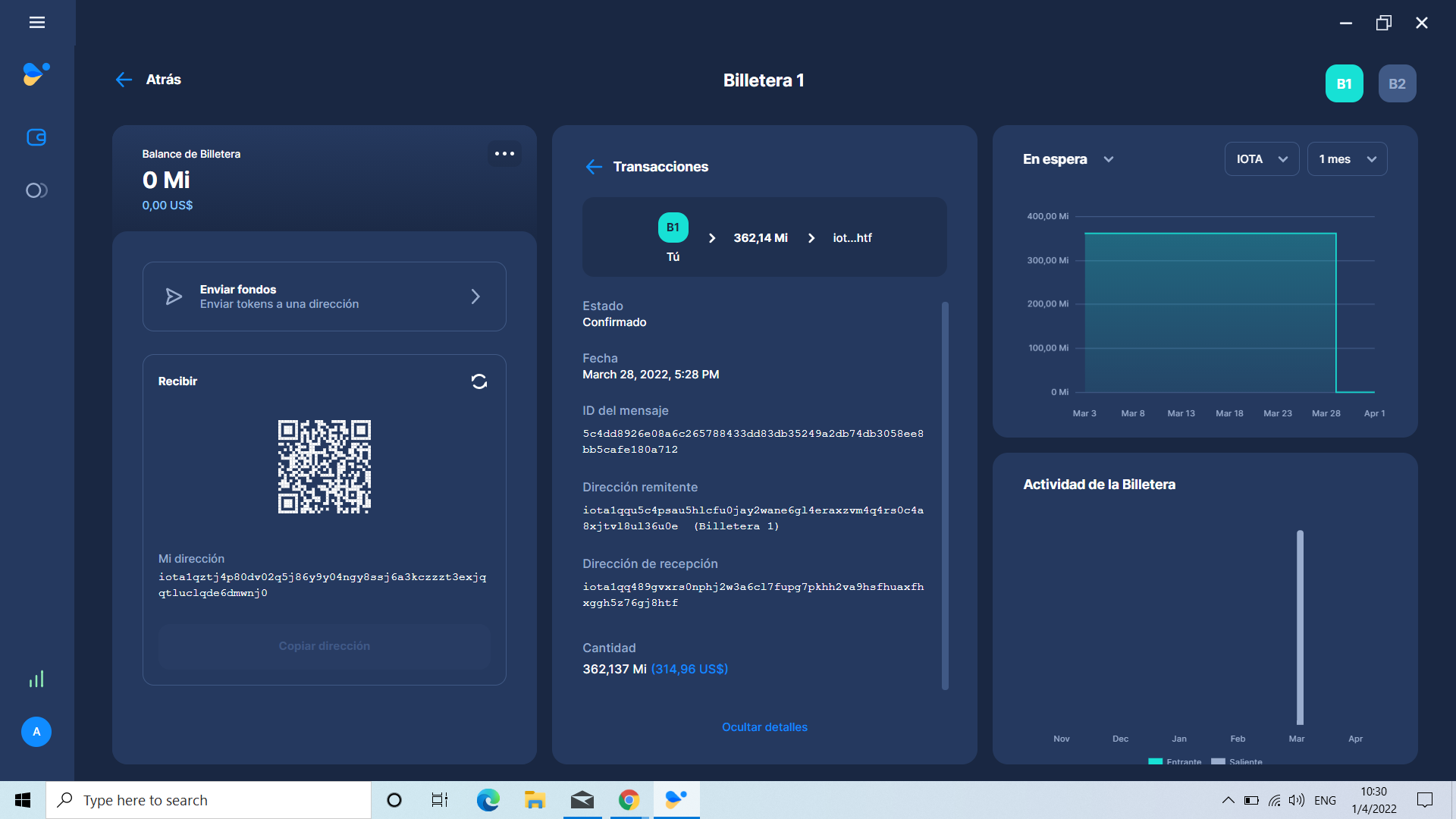Return to Transacciones list via back arrow
Screen dimensions: 1456x819
point(594,167)
